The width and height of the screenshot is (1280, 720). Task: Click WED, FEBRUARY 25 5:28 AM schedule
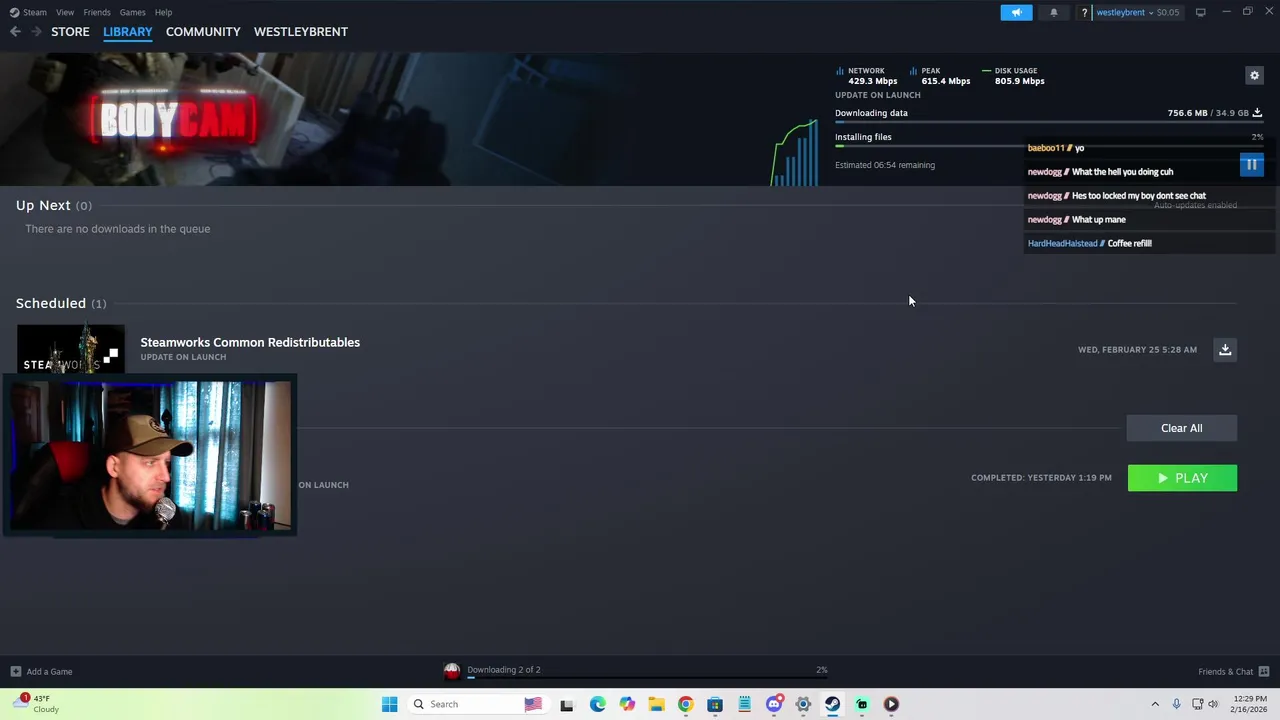tap(1137, 350)
